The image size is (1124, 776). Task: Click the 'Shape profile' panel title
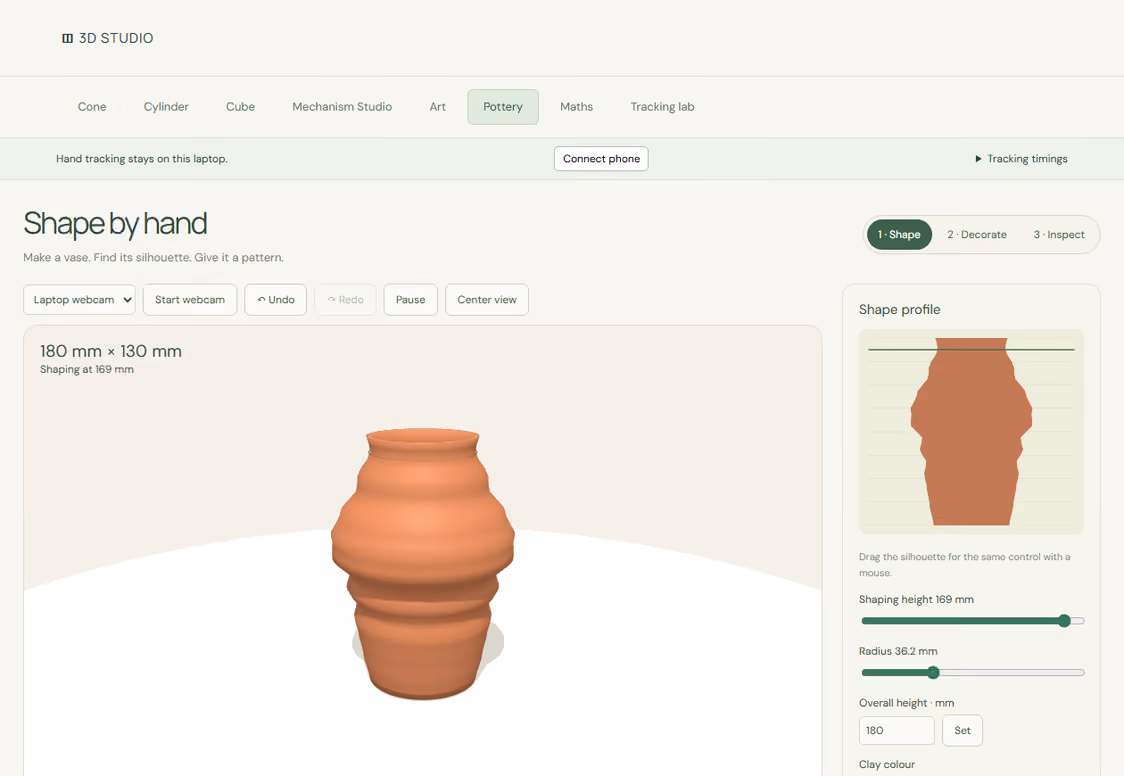click(900, 310)
